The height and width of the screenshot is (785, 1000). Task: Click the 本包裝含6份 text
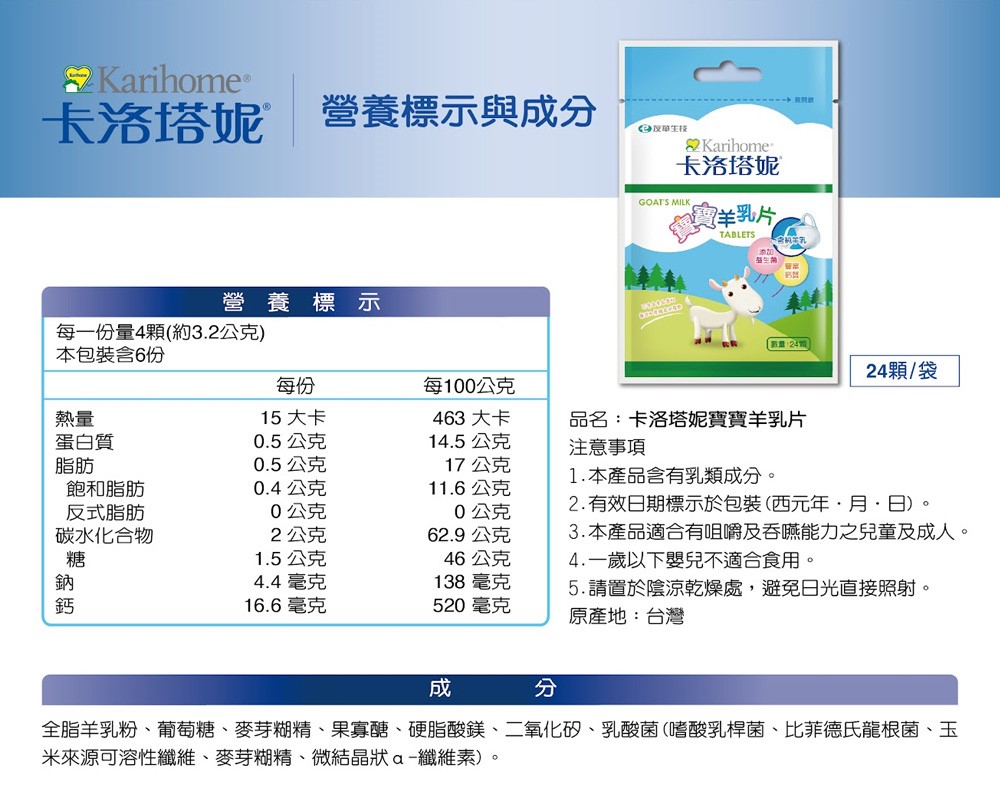coord(110,355)
